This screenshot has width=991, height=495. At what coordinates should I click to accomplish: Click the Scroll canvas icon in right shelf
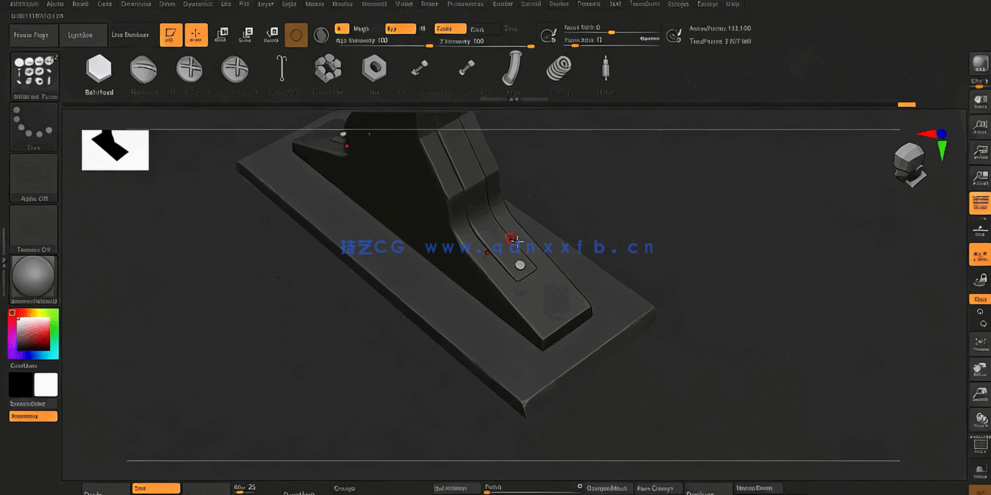(980, 101)
